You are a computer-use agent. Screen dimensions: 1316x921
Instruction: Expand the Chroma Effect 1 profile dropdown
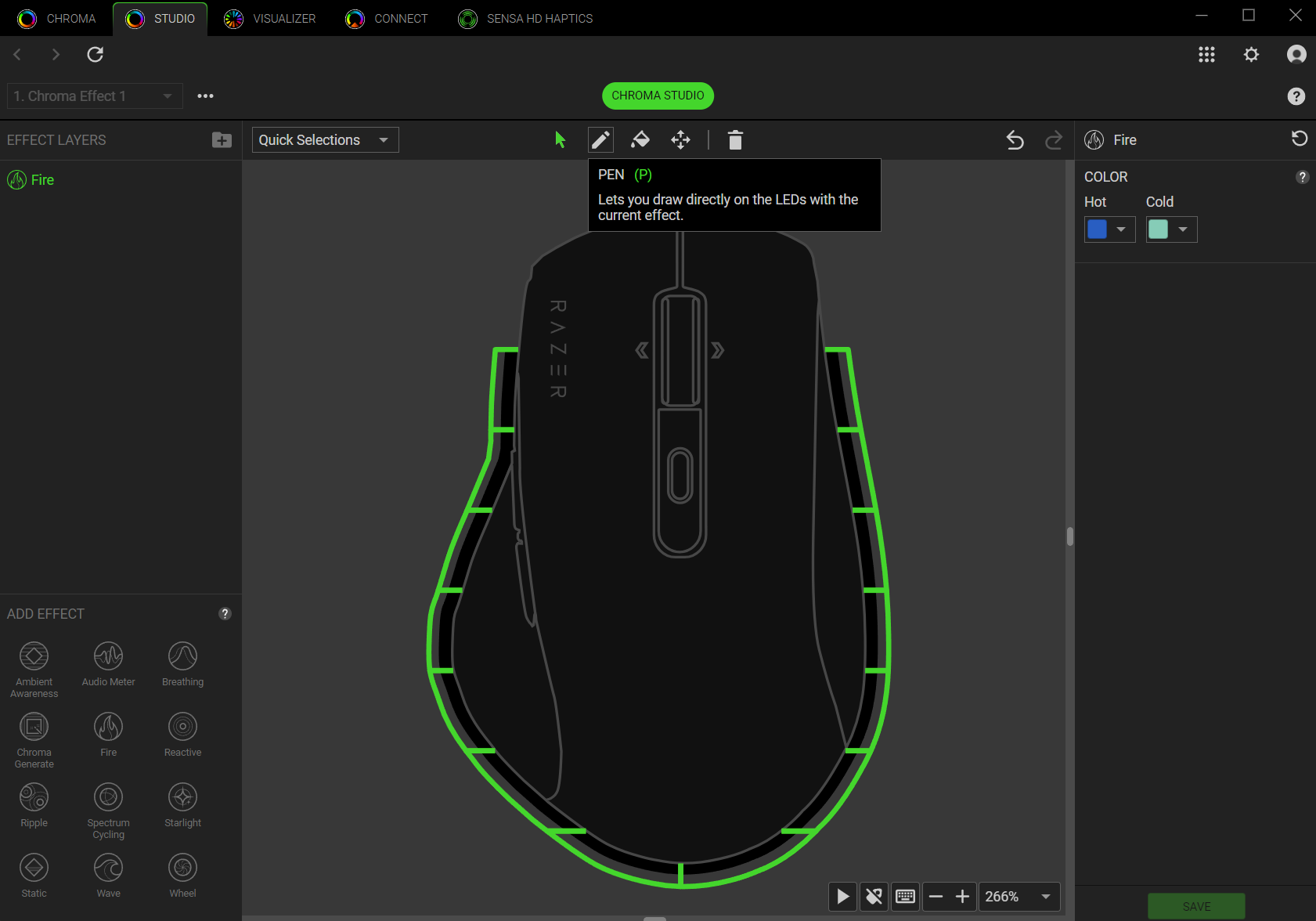click(95, 96)
